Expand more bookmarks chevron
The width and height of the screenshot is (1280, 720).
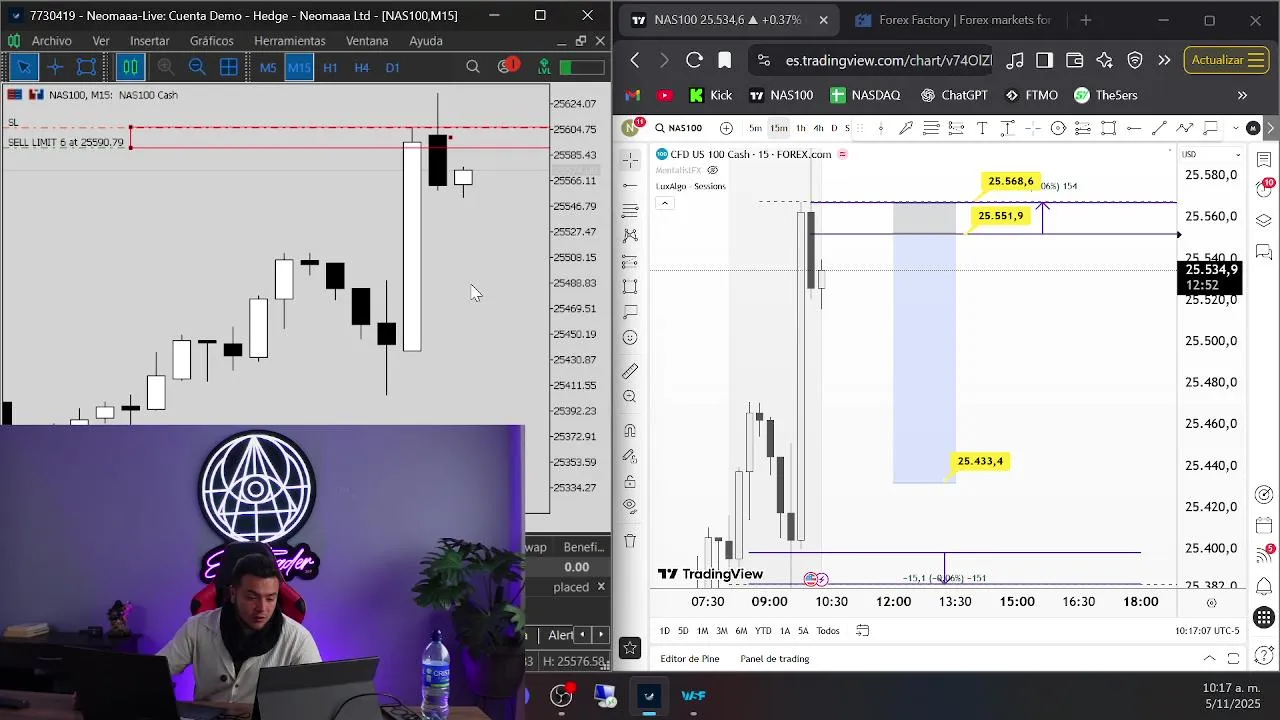[x=1242, y=95]
